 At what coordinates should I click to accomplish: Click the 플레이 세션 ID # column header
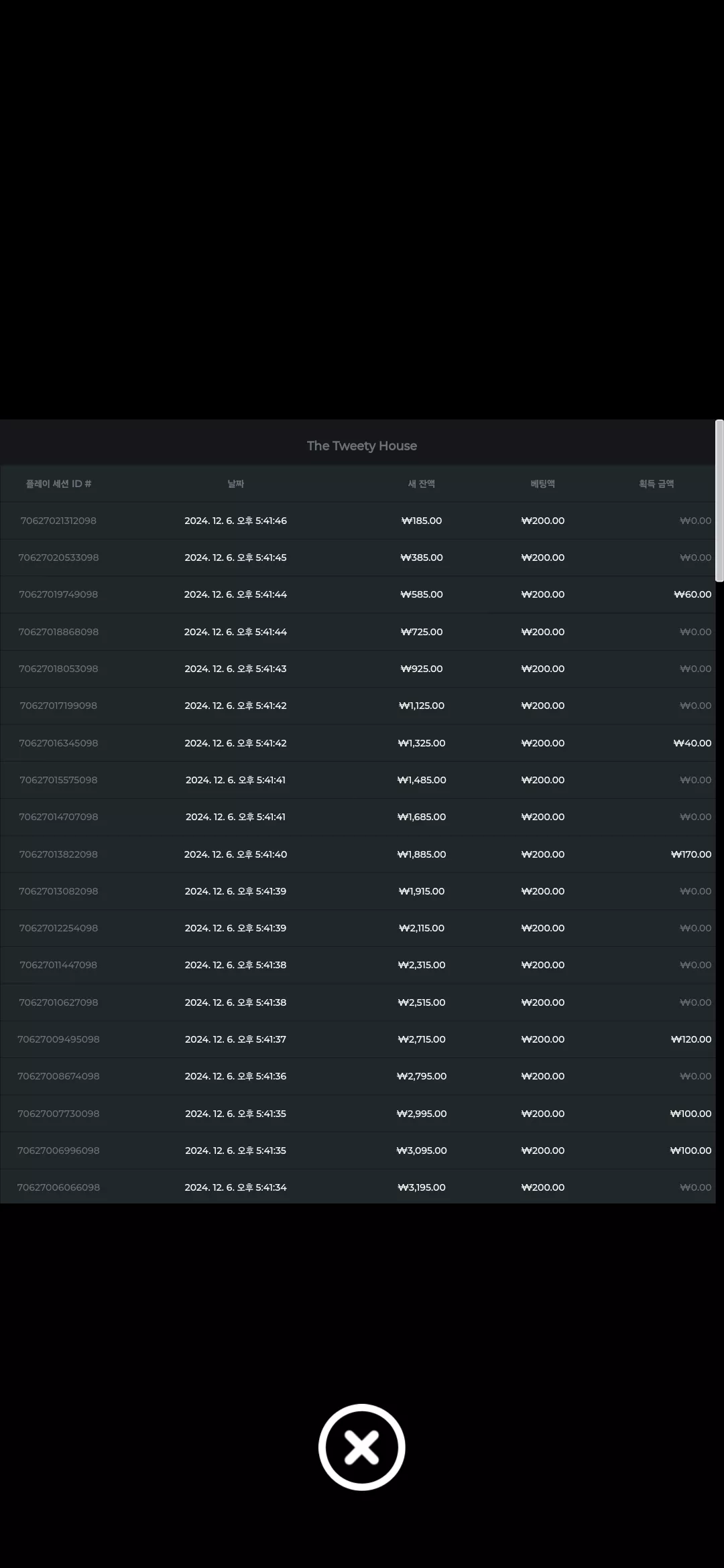pos(58,484)
